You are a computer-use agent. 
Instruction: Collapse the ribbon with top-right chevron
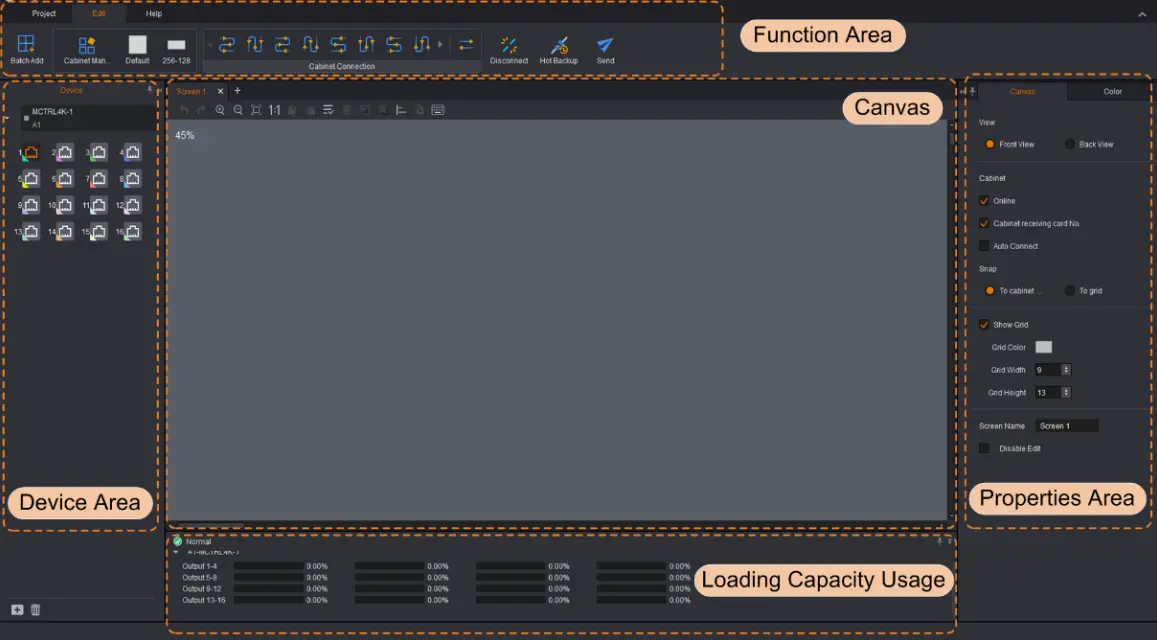coord(1142,14)
